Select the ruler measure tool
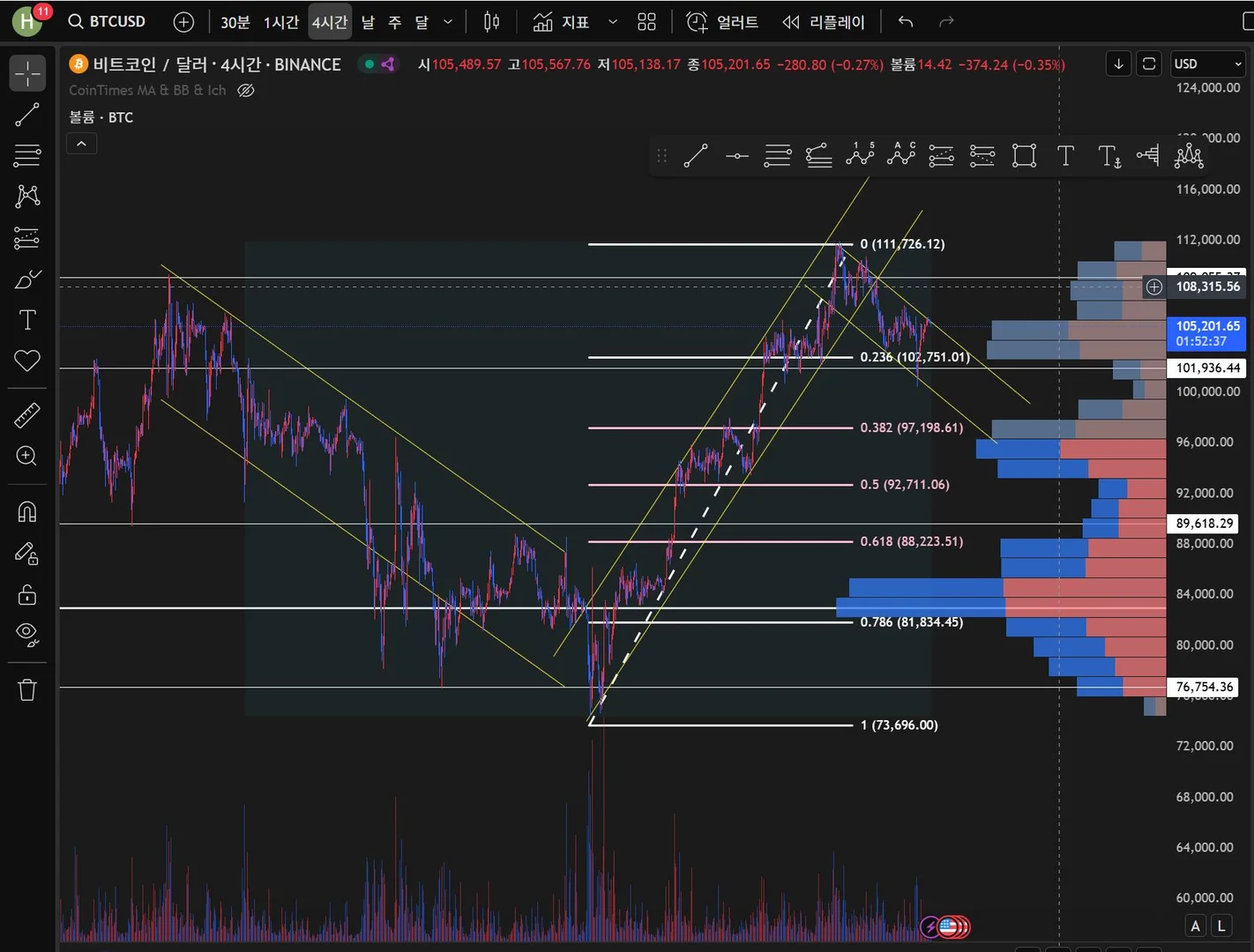Viewport: 1254px width, 952px height. click(27, 414)
